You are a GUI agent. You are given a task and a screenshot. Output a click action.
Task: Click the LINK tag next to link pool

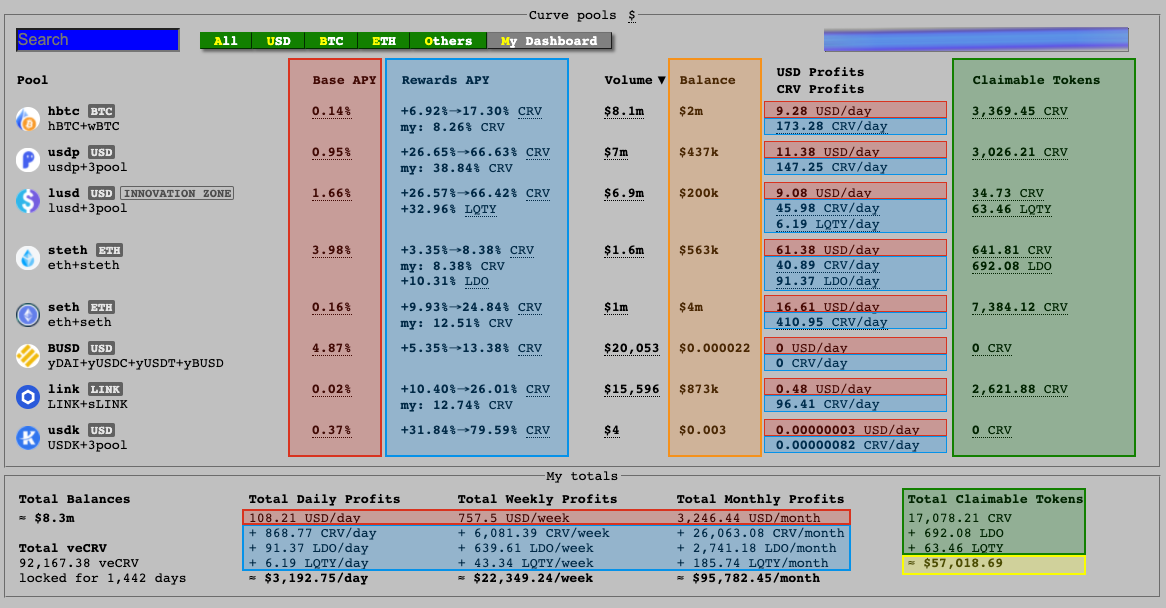coord(105,389)
